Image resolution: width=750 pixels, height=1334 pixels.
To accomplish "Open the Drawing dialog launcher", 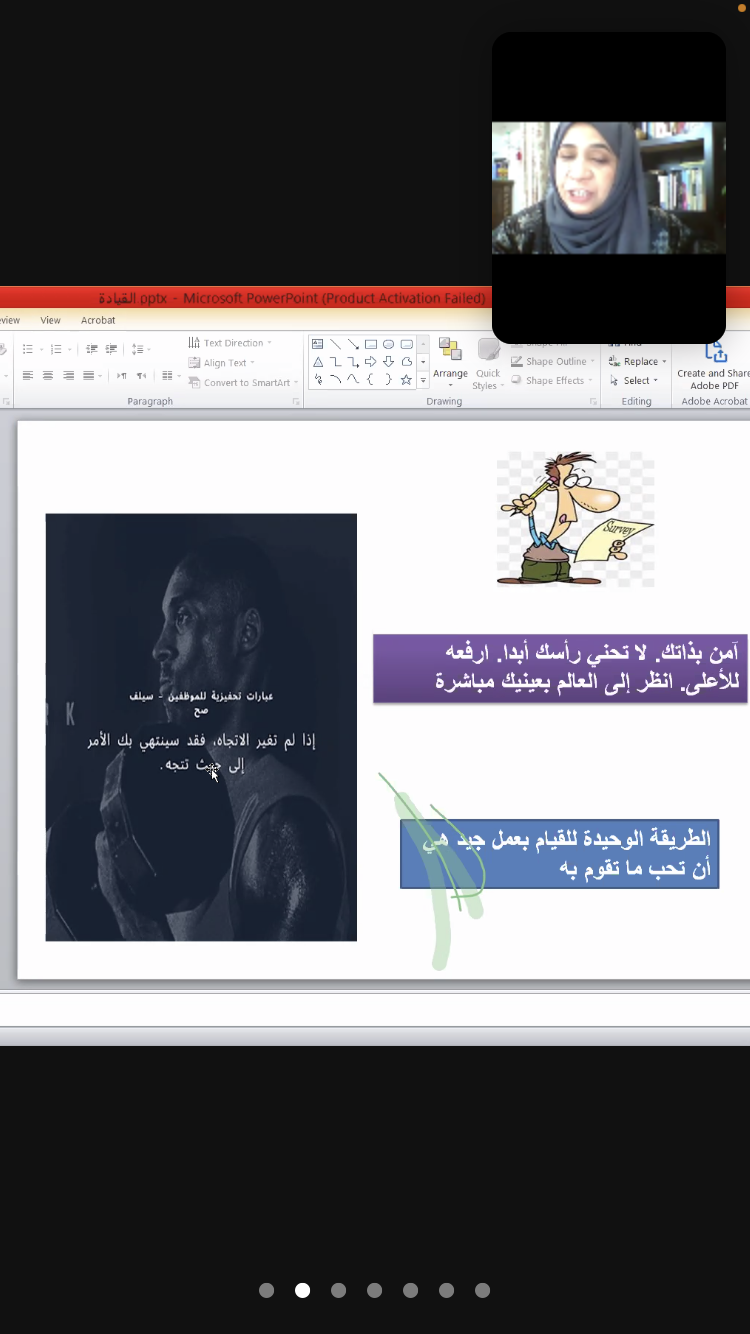I will click(595, 402).
